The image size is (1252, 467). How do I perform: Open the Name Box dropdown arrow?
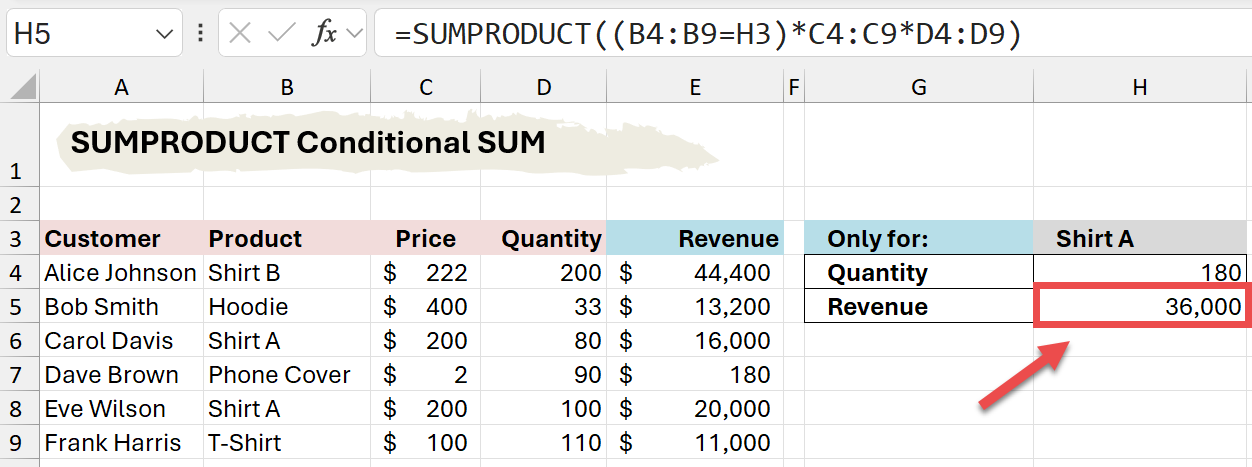point(165,35)
